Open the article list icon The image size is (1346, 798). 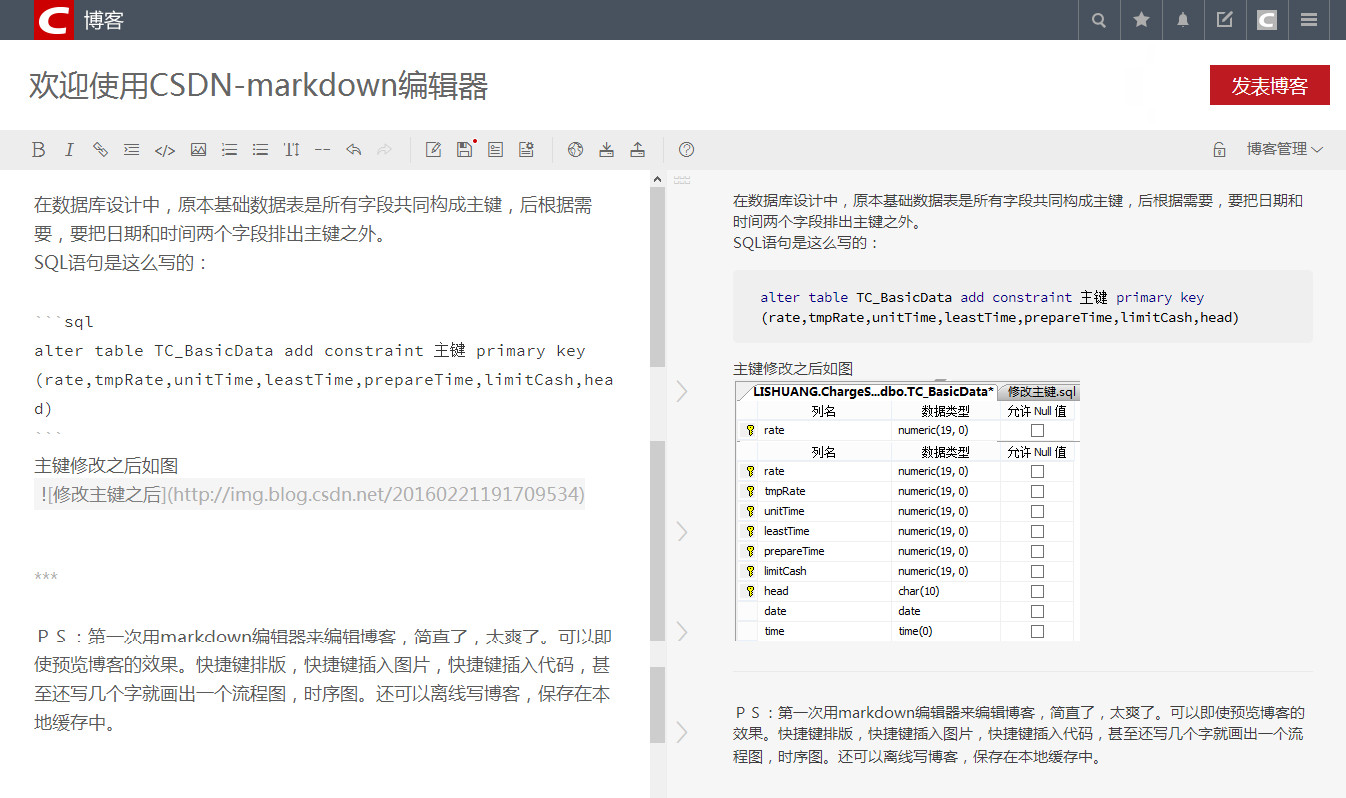[x=495, y=150]
